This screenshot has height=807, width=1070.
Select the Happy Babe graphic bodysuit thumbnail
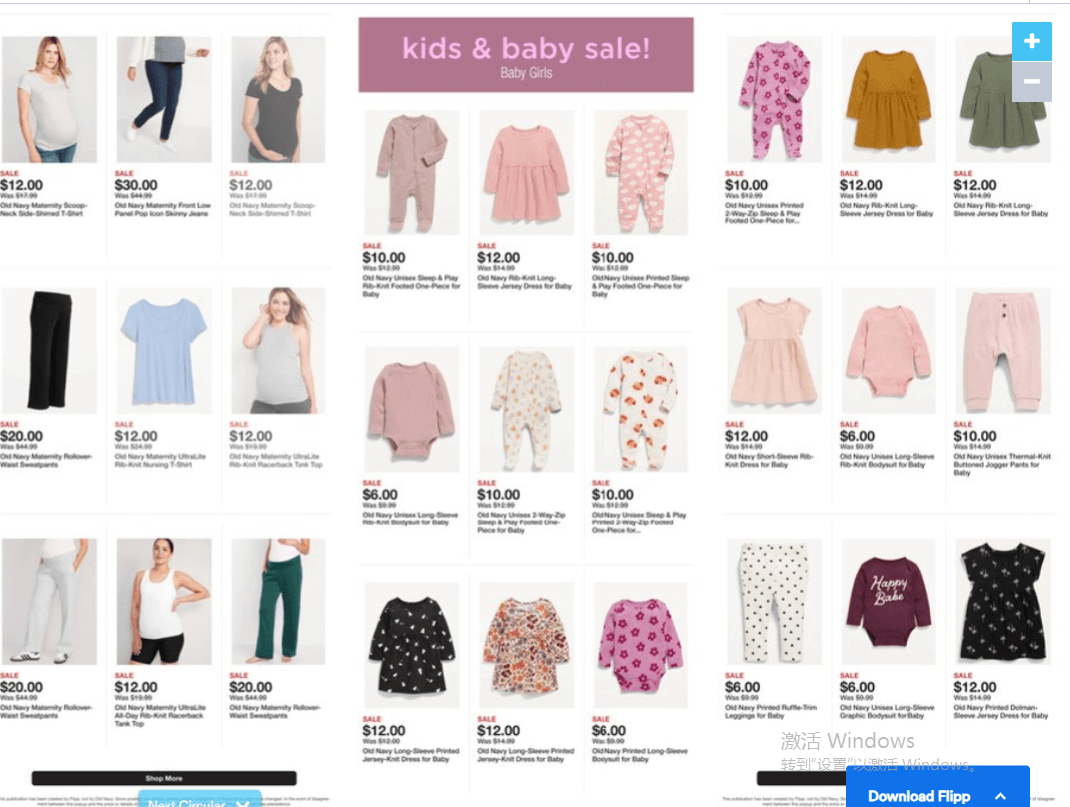coord(888,602)
